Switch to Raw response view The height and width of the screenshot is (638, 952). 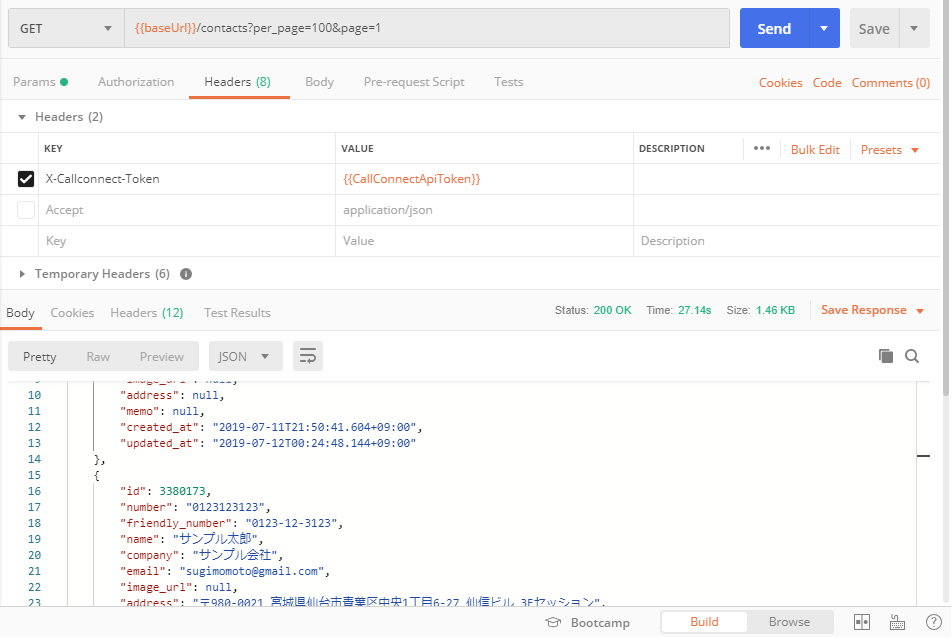pos(98,357)
